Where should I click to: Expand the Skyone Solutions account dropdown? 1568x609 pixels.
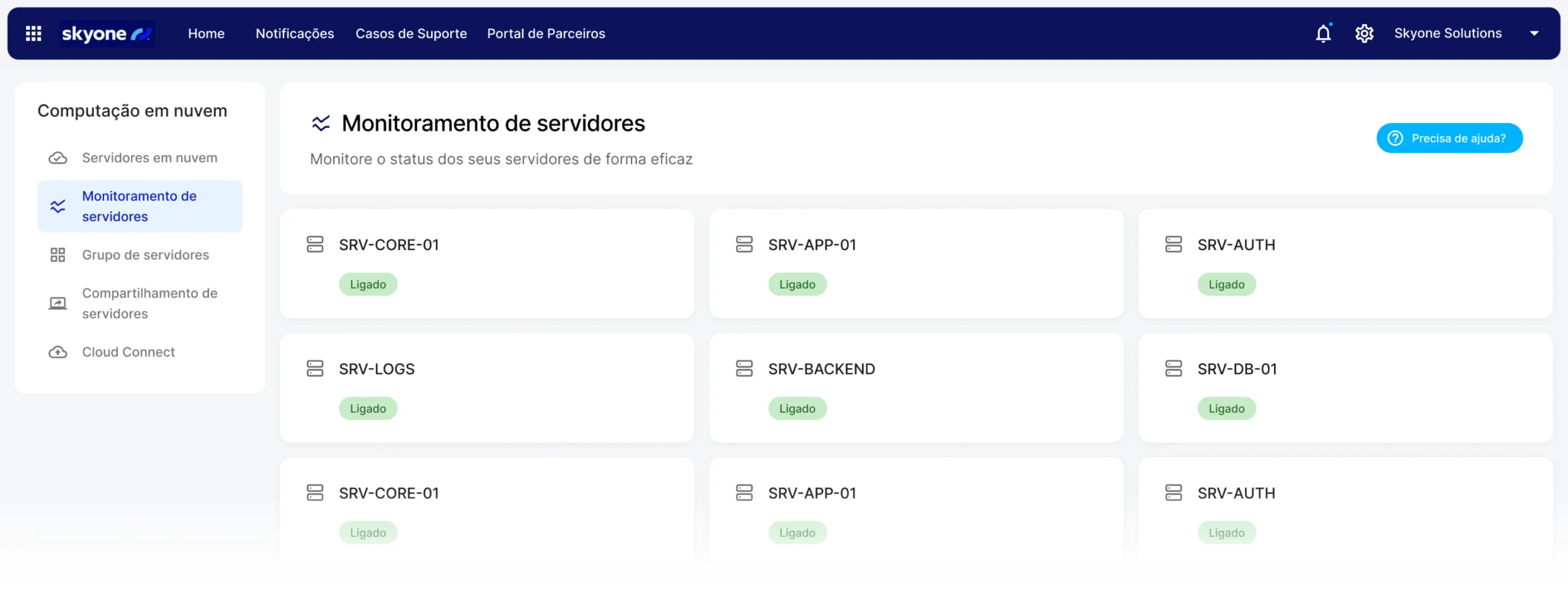click(x=1534, y=34)
